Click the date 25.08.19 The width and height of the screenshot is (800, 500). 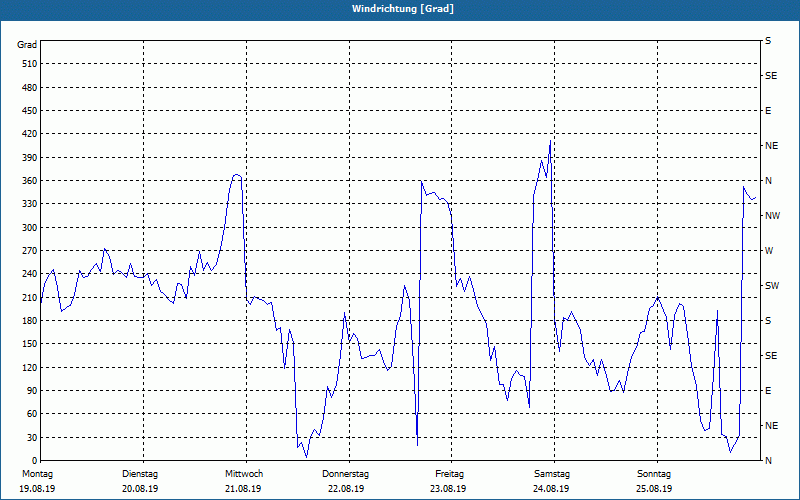654,489
